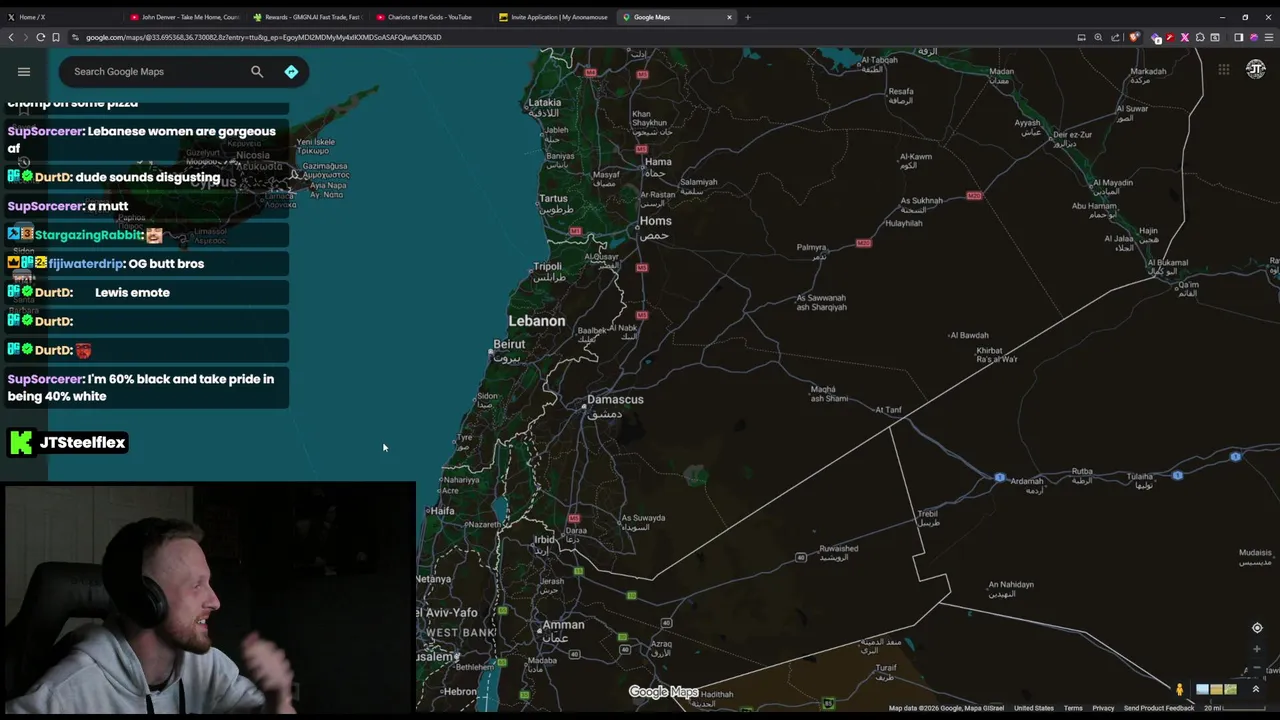This screenshot has width=1280, height=720.
Task: Go forward in the browser
Action: click(26, 37)
